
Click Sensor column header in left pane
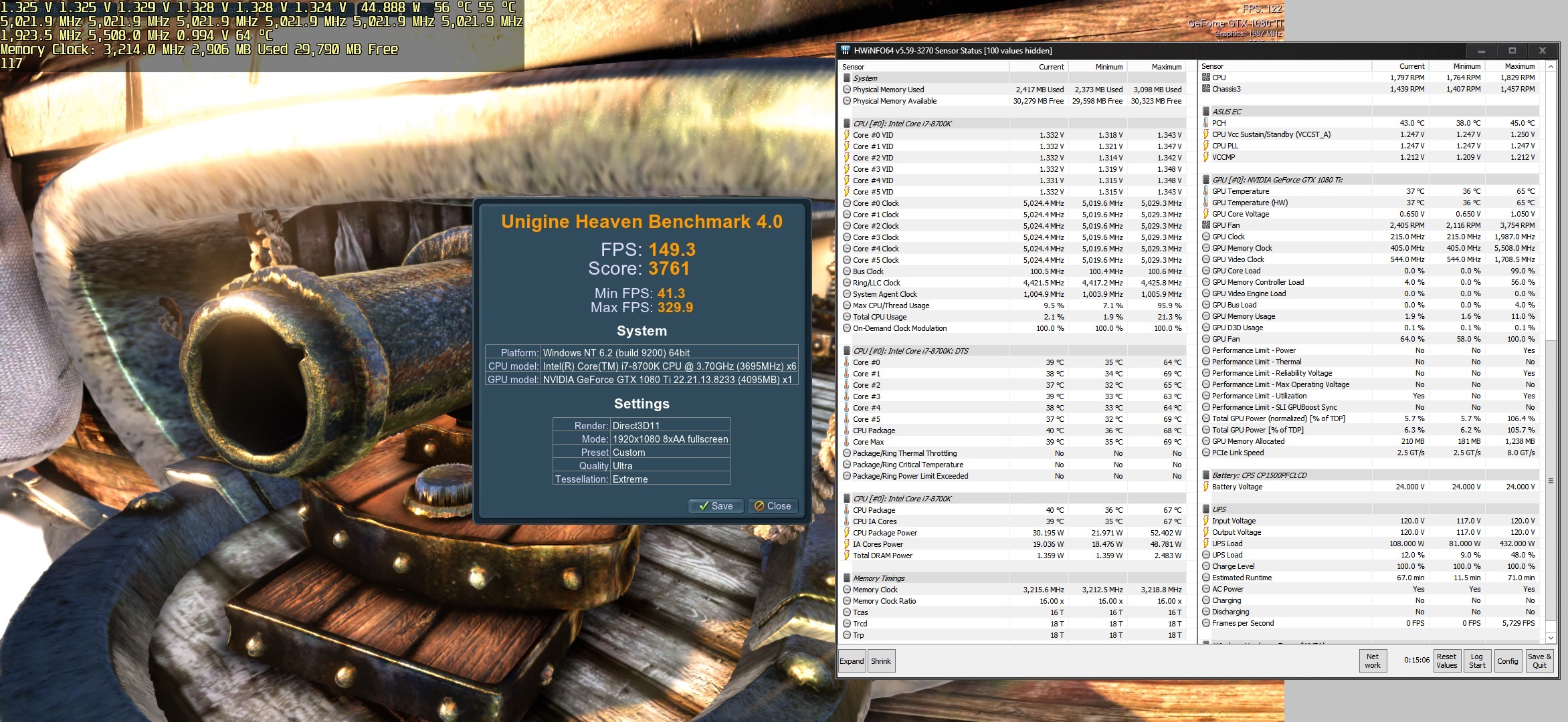tap(925, 67)
